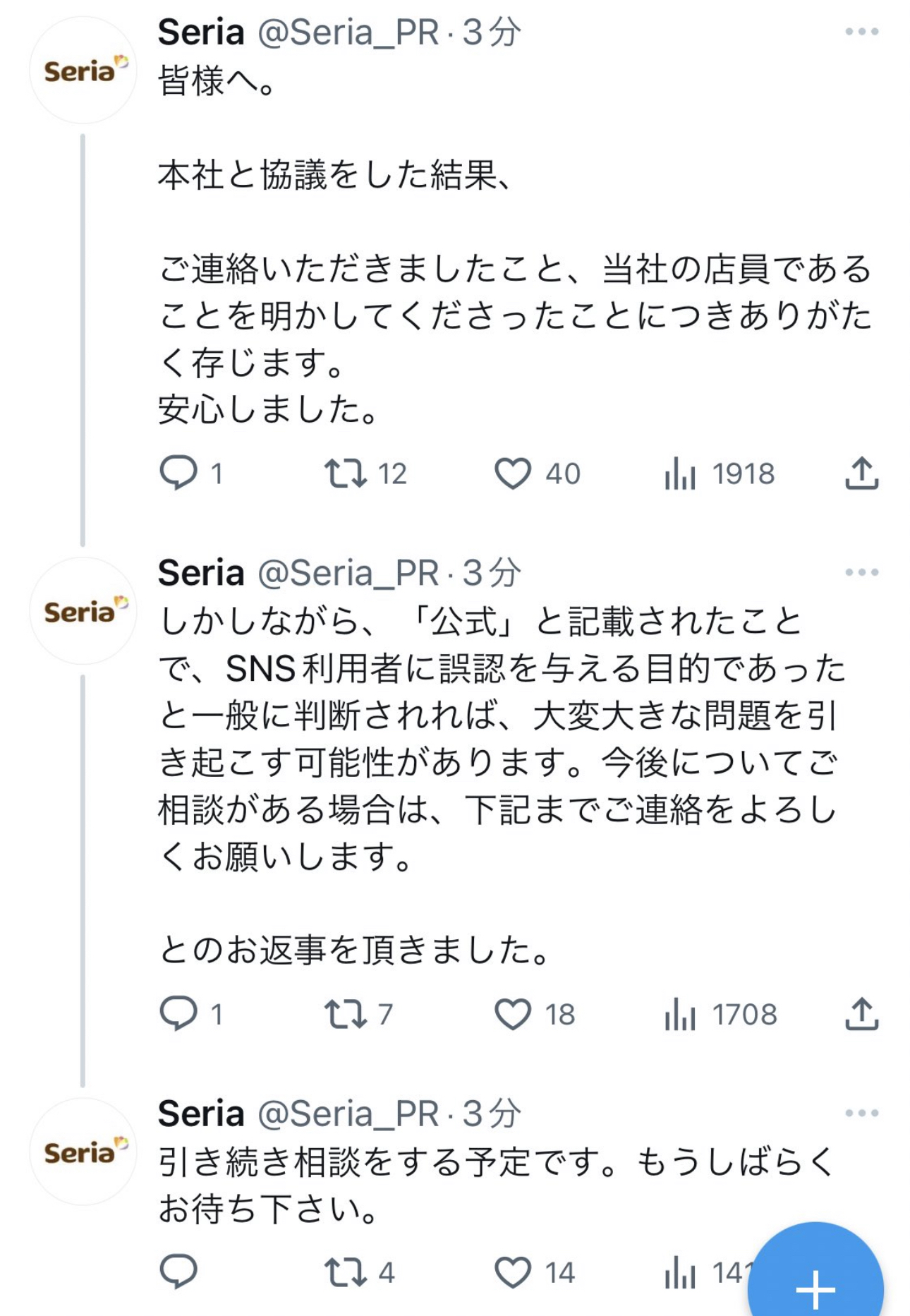The height and width of the screenshot is (1316, 910).
Task: Like the third tweet with 14 likes
Action: tap(512, 1272)
